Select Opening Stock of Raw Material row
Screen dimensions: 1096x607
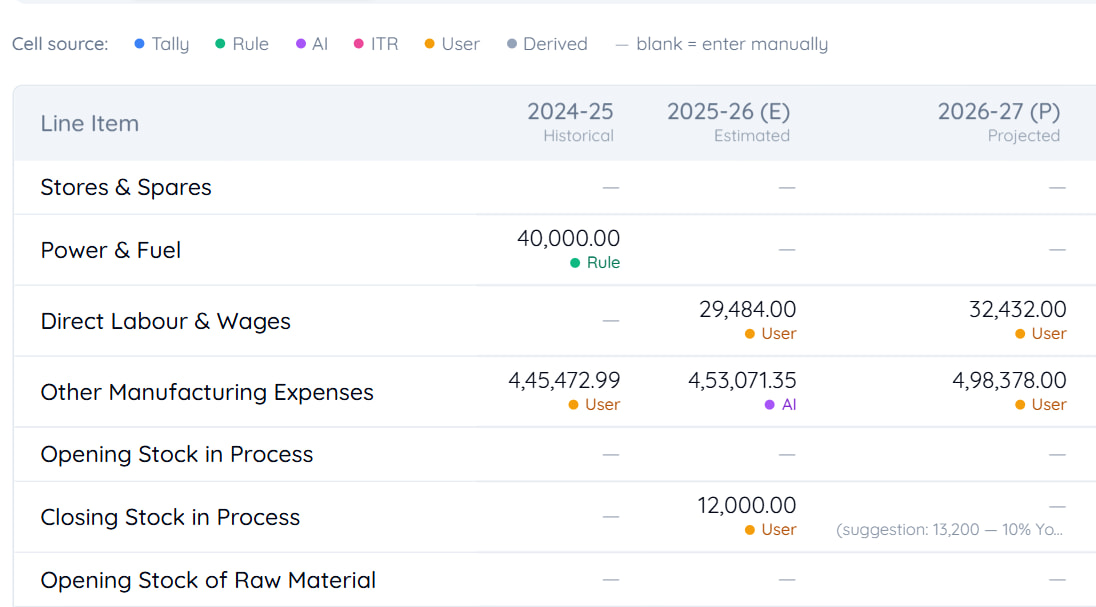[x=554, y=580]
